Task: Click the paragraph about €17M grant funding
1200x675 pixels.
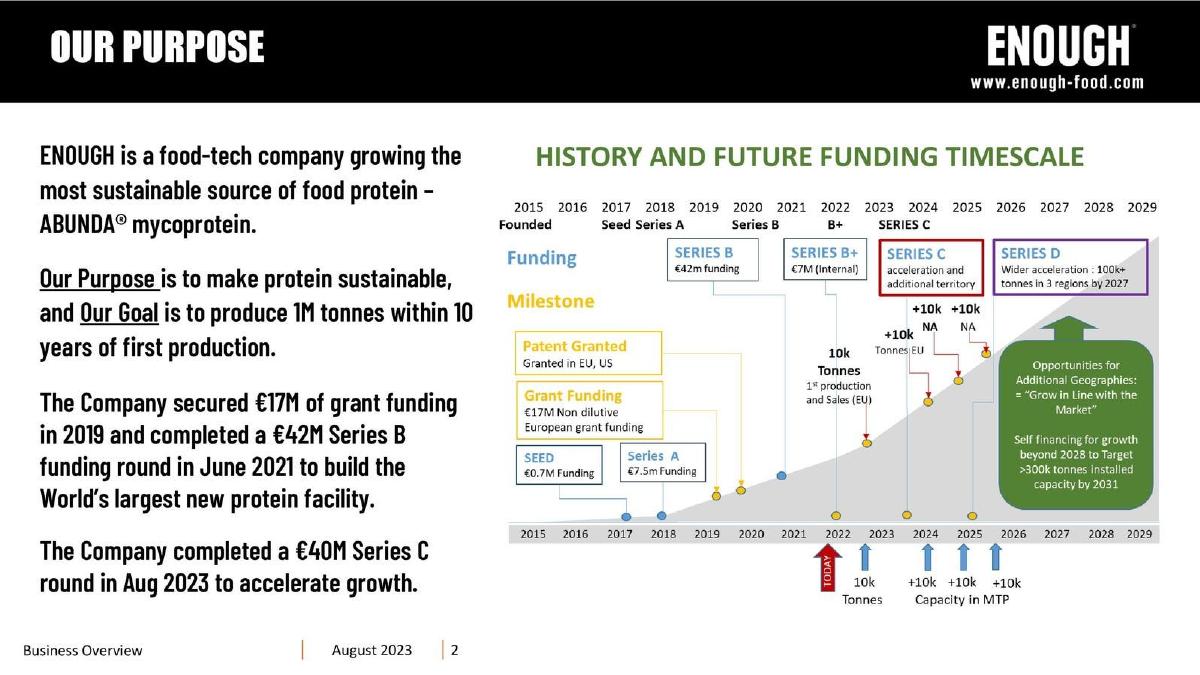Action: click(248, 451)
